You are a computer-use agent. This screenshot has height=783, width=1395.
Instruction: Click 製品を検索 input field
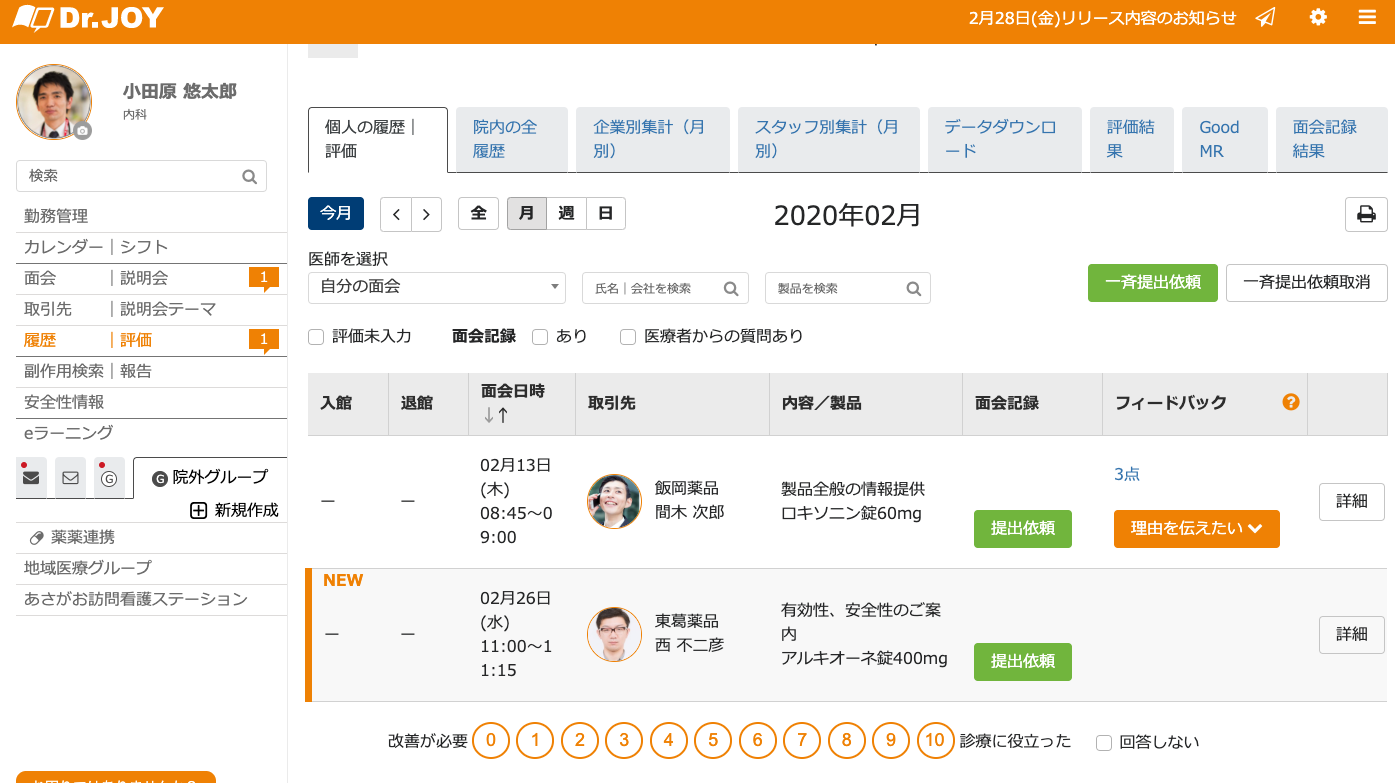(848, 288)
